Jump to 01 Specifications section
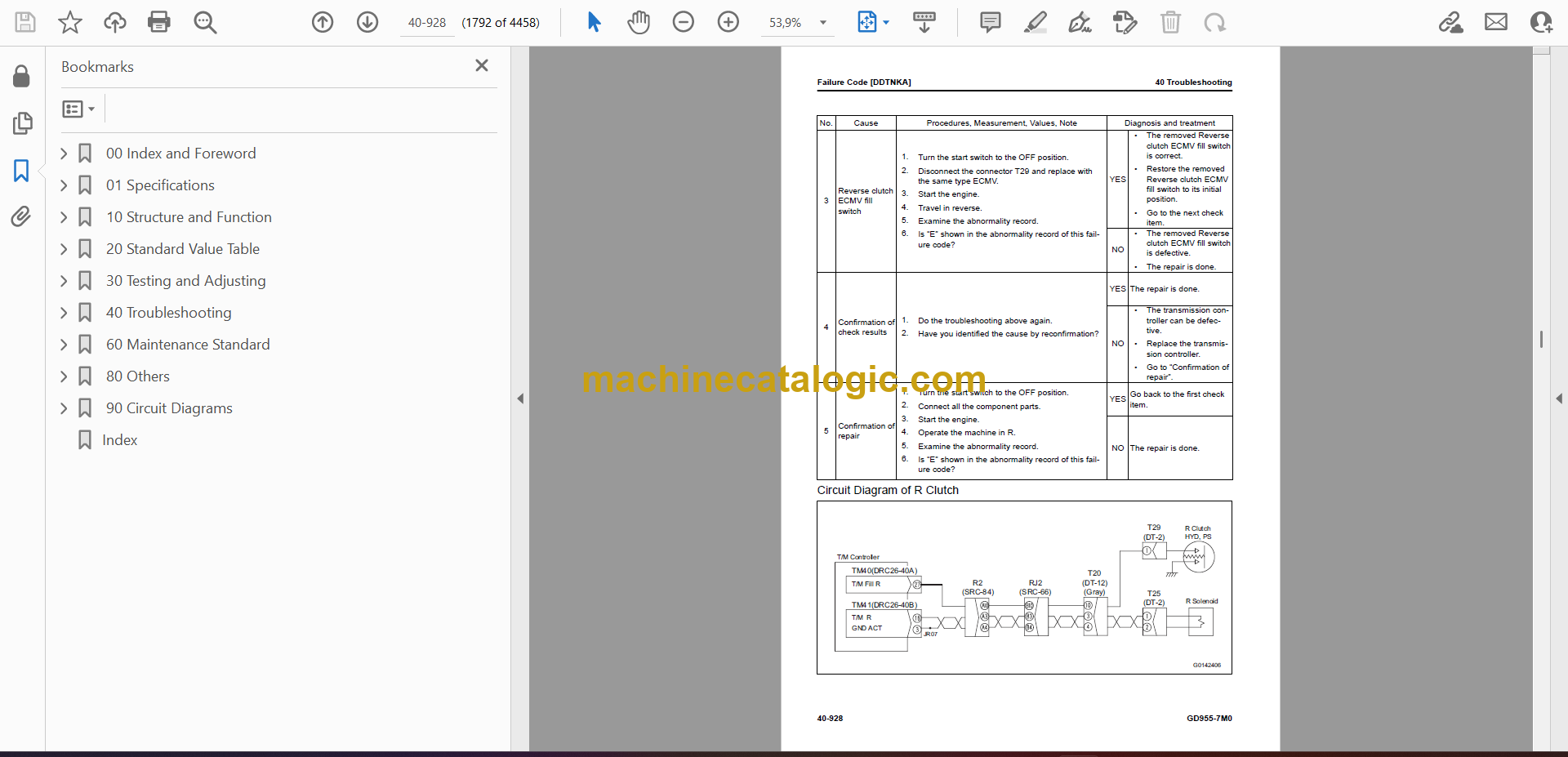The height and width of the screenshot is (757, 1568). point(160,185)
